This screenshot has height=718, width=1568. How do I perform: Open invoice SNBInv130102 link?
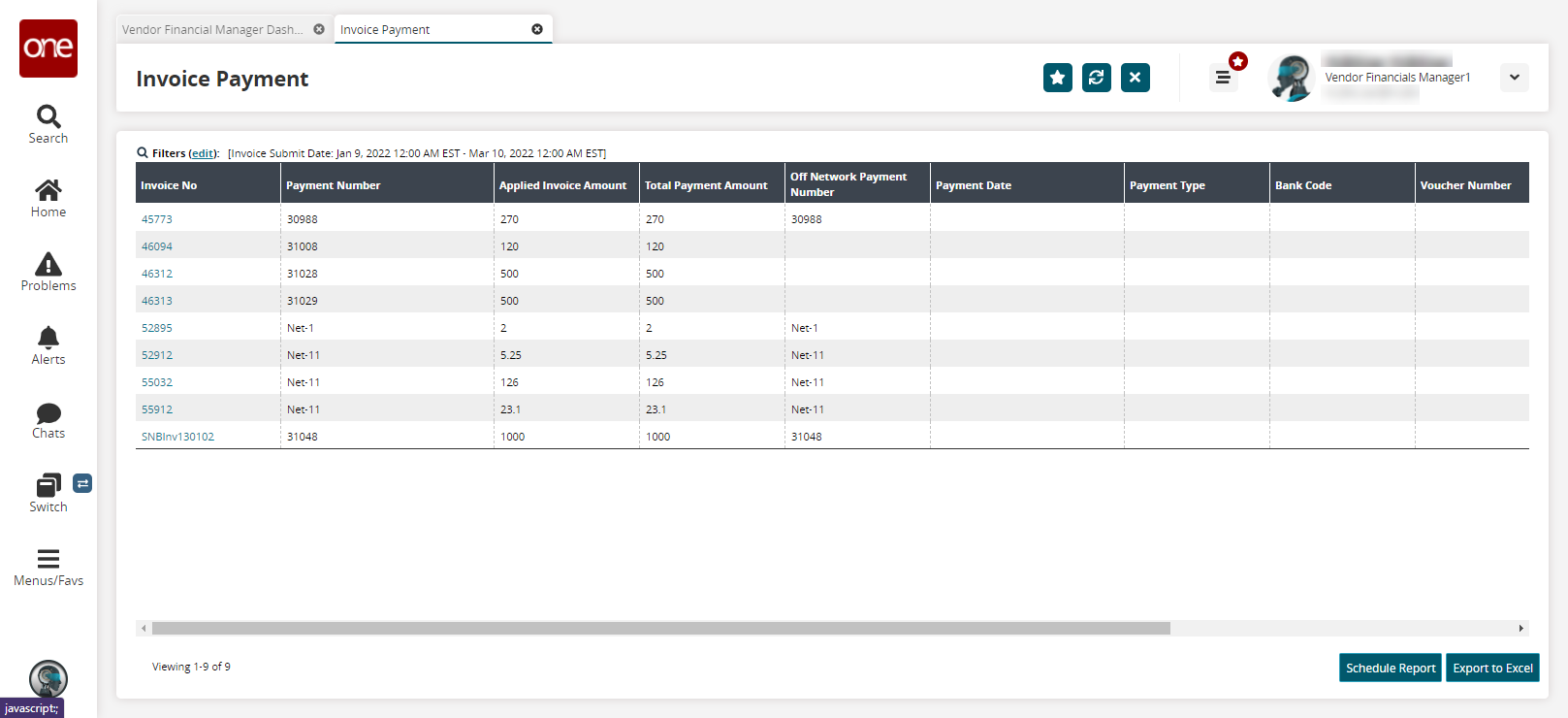click(177, 437)
